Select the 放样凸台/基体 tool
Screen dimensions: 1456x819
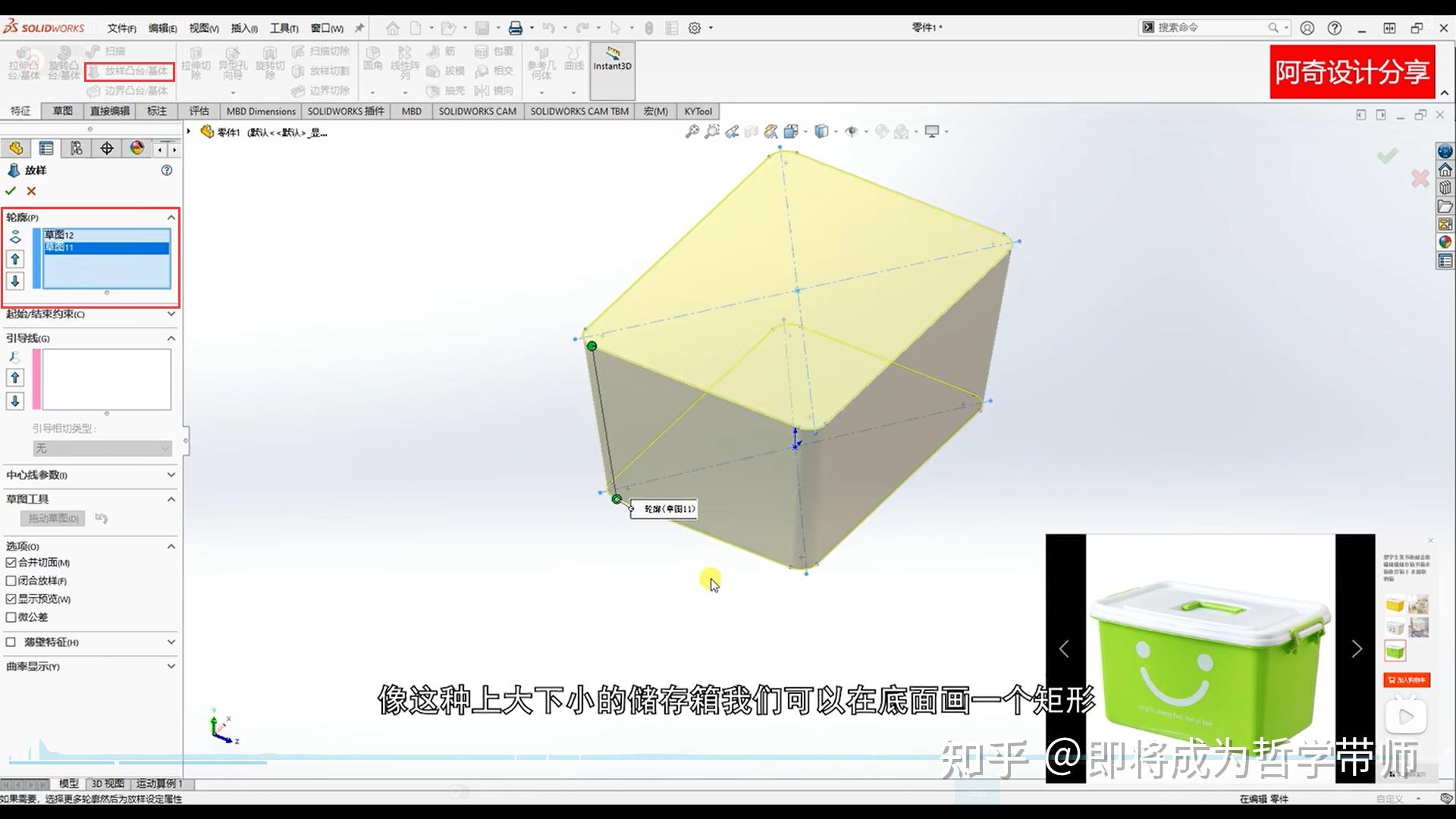tap(129, 72)
